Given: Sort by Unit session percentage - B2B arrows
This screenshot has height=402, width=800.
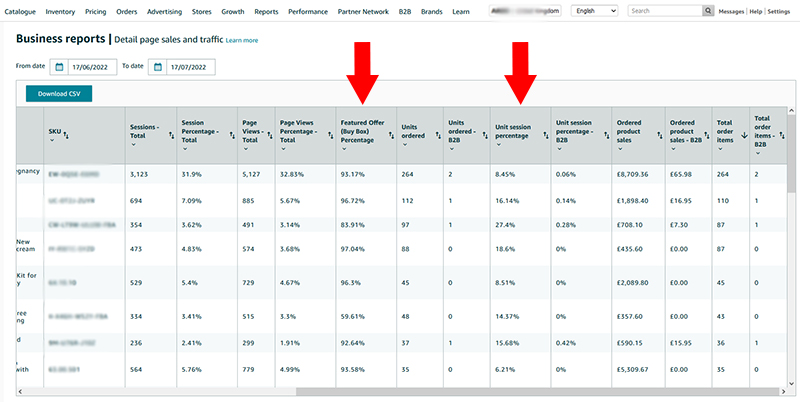Looking at the screenshot, I should (x=607, y=135).
